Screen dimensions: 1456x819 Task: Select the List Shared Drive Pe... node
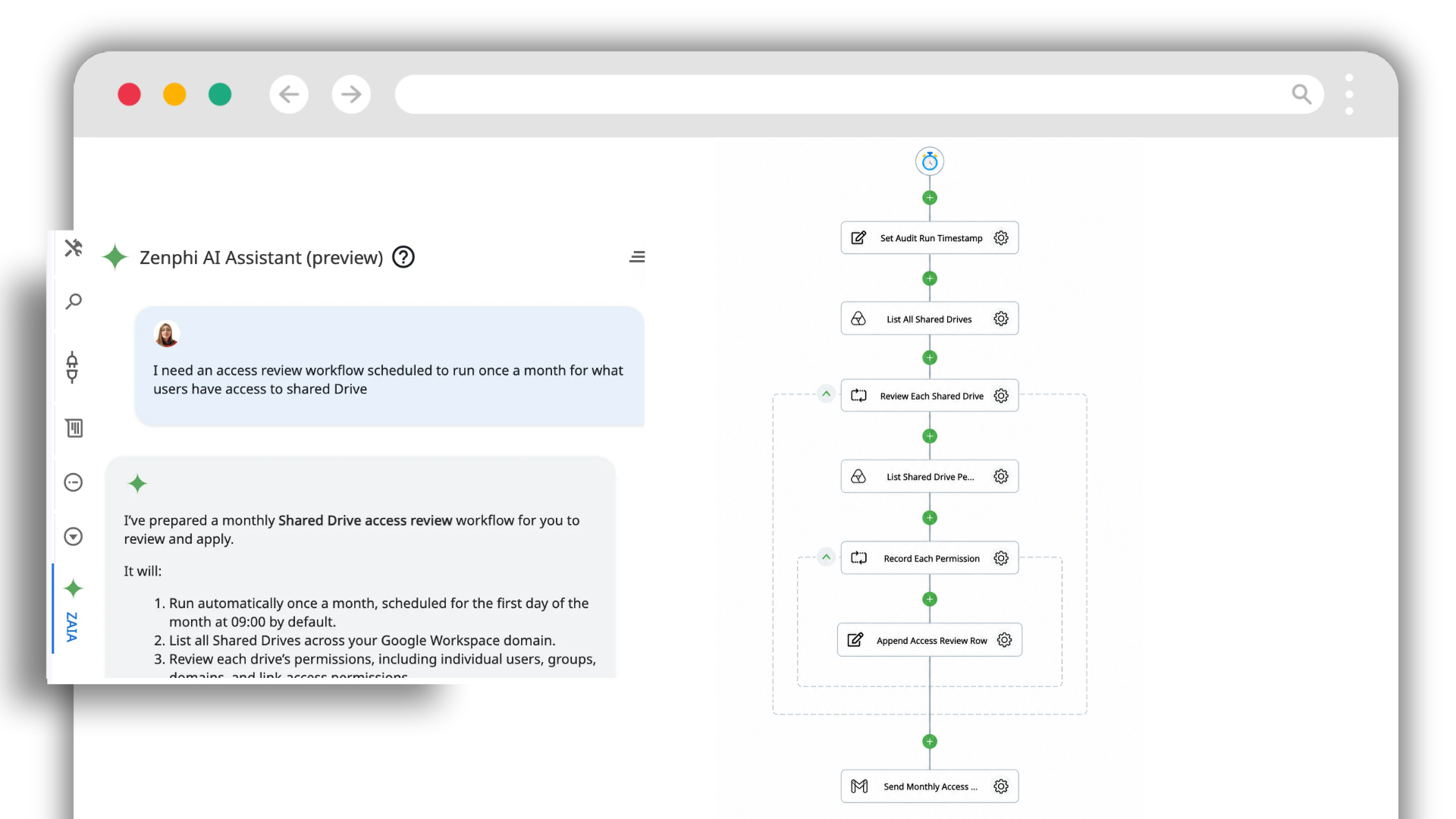930,477
